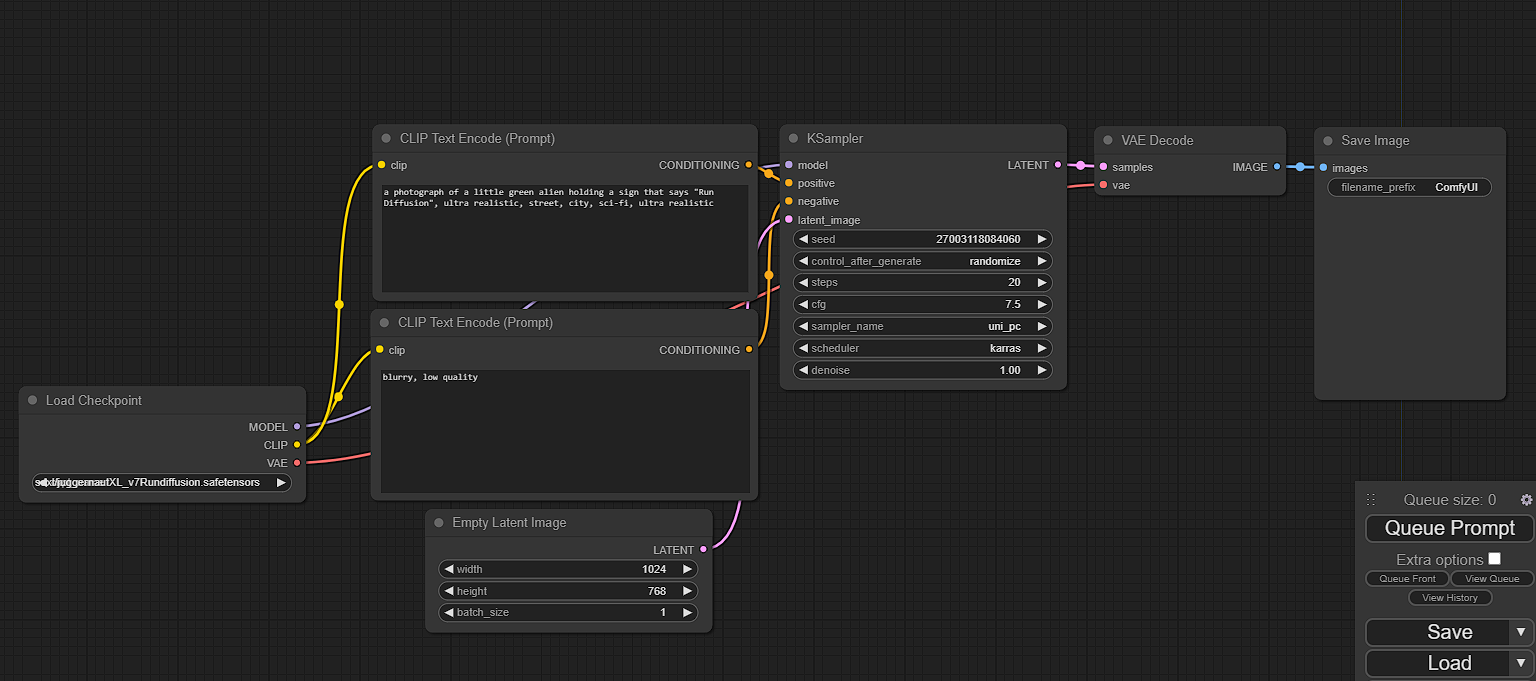Enable the Extra options checkbox
This screenshot has height=681, width=1536.
(1494, 558)
